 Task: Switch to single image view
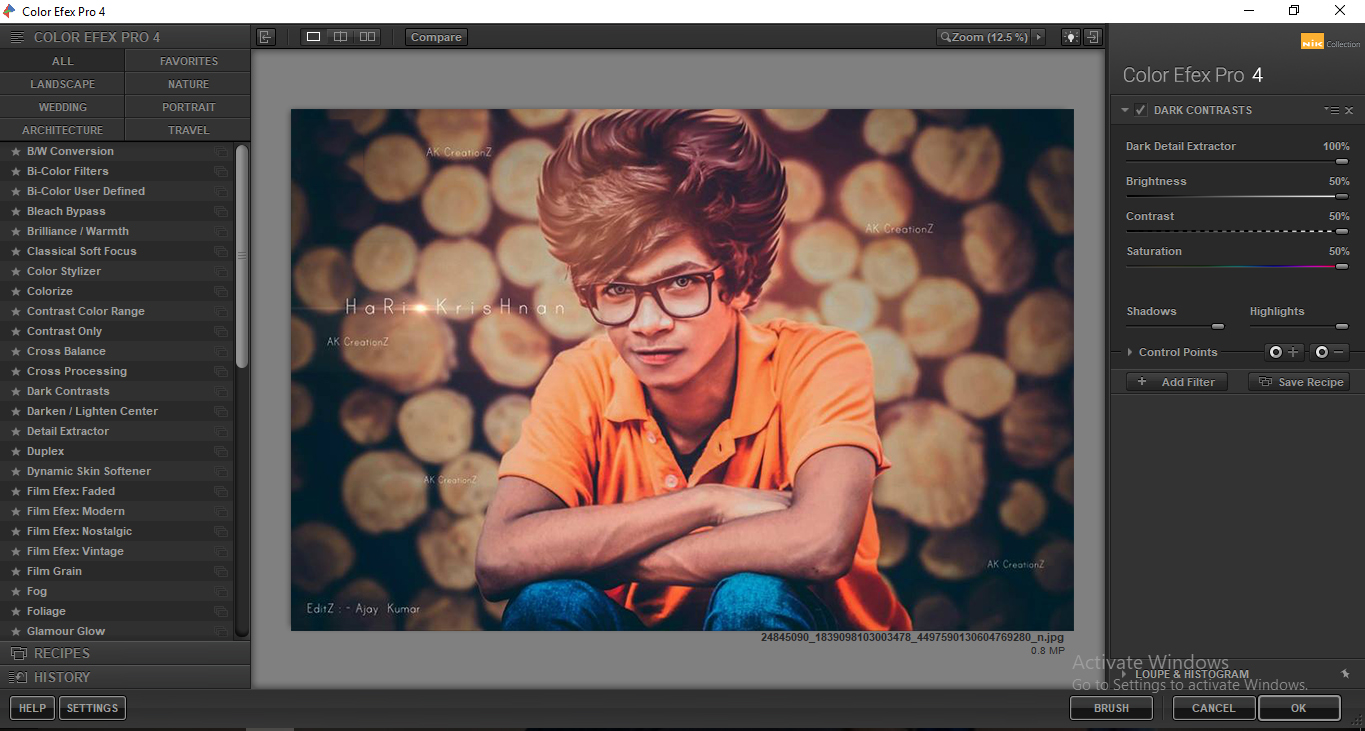(313, 37)
